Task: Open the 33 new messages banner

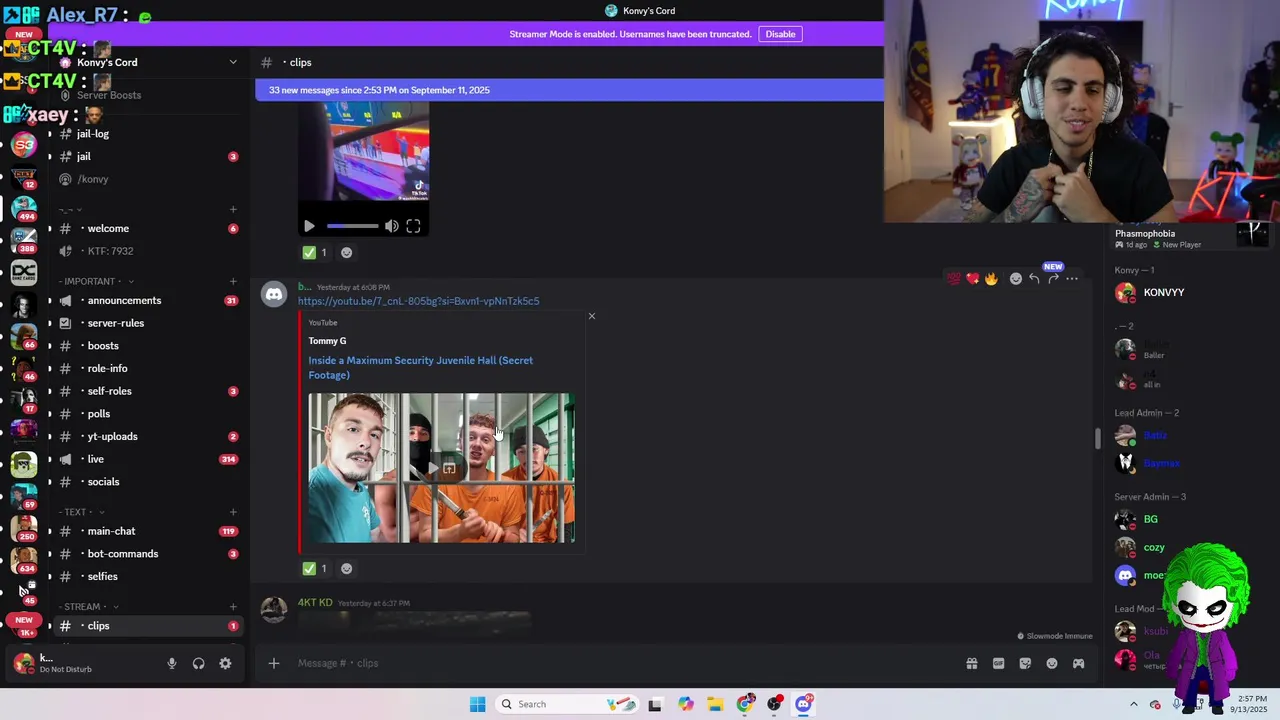Action: coord(569,90)
